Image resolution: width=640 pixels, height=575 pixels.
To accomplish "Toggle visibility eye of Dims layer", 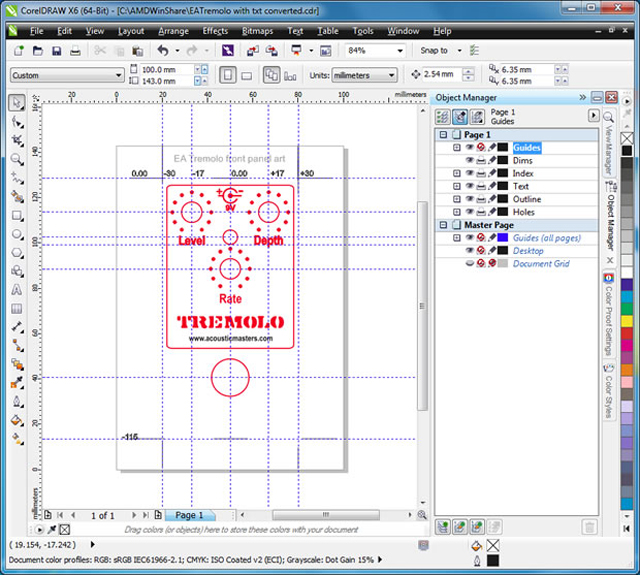I will click(469, 160).
